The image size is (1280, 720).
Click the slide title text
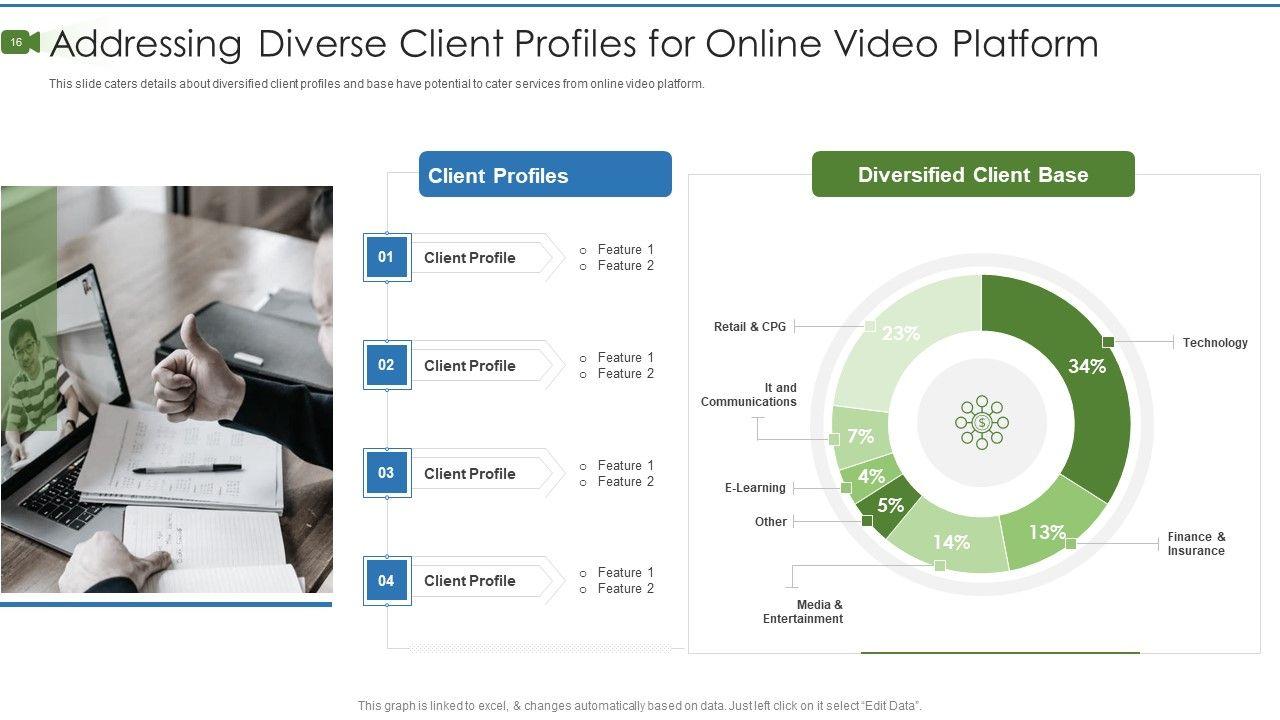coord(574,44)
